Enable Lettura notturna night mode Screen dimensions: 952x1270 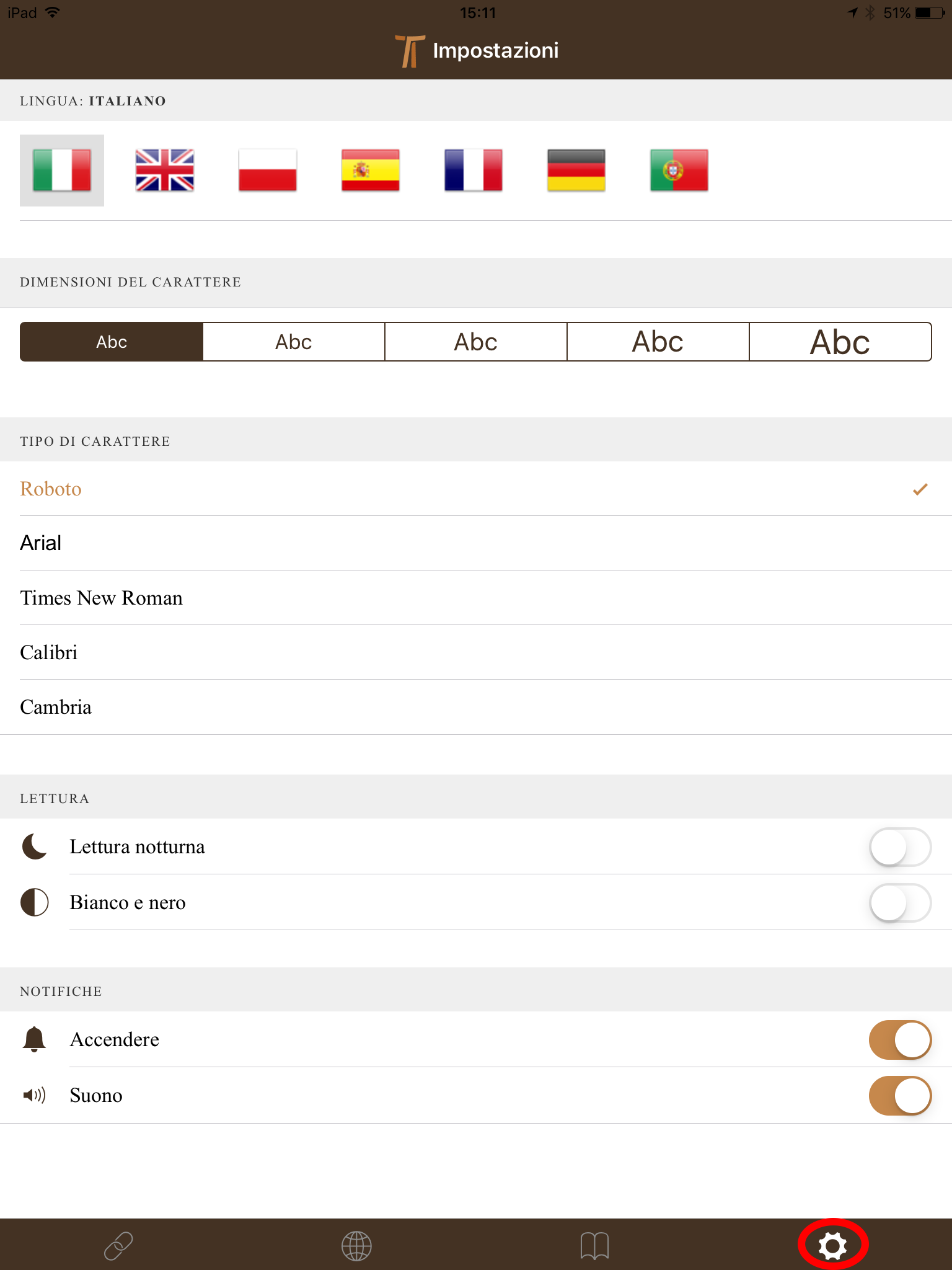[900, 847]
